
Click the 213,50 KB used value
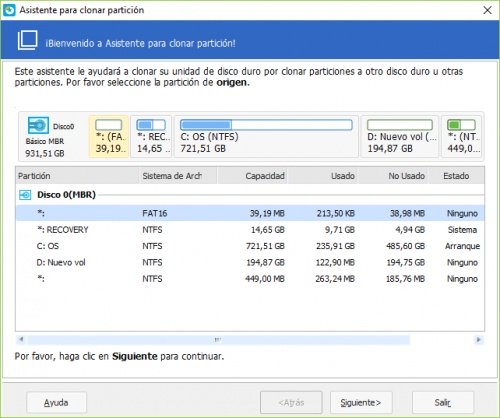[336, 213]
